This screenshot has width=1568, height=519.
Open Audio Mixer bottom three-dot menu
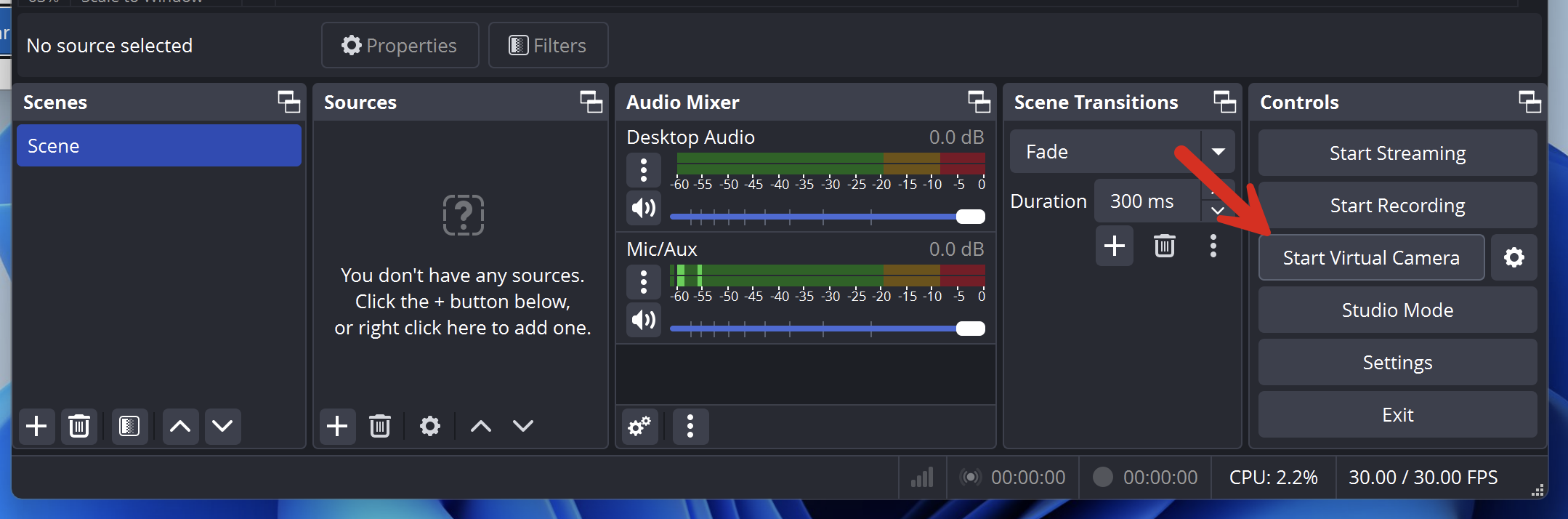(x=690, y=426)
